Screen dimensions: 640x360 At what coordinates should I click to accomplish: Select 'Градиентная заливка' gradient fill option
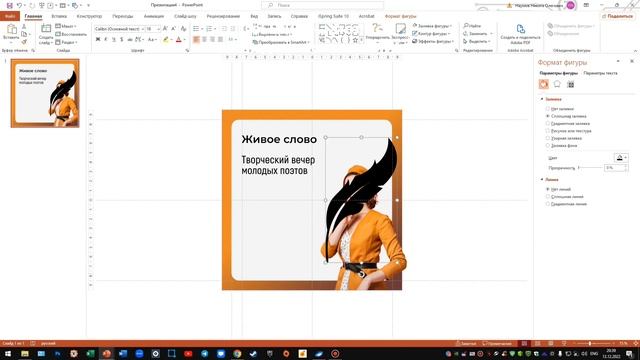coord(567,124)
